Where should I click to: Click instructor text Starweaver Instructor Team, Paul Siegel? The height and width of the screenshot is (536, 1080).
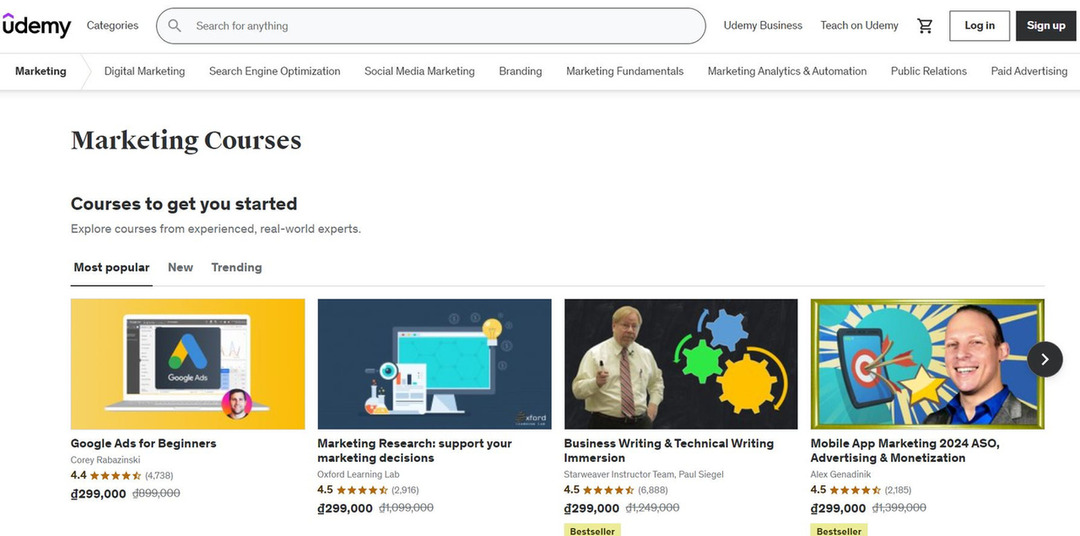coord(643,474)
